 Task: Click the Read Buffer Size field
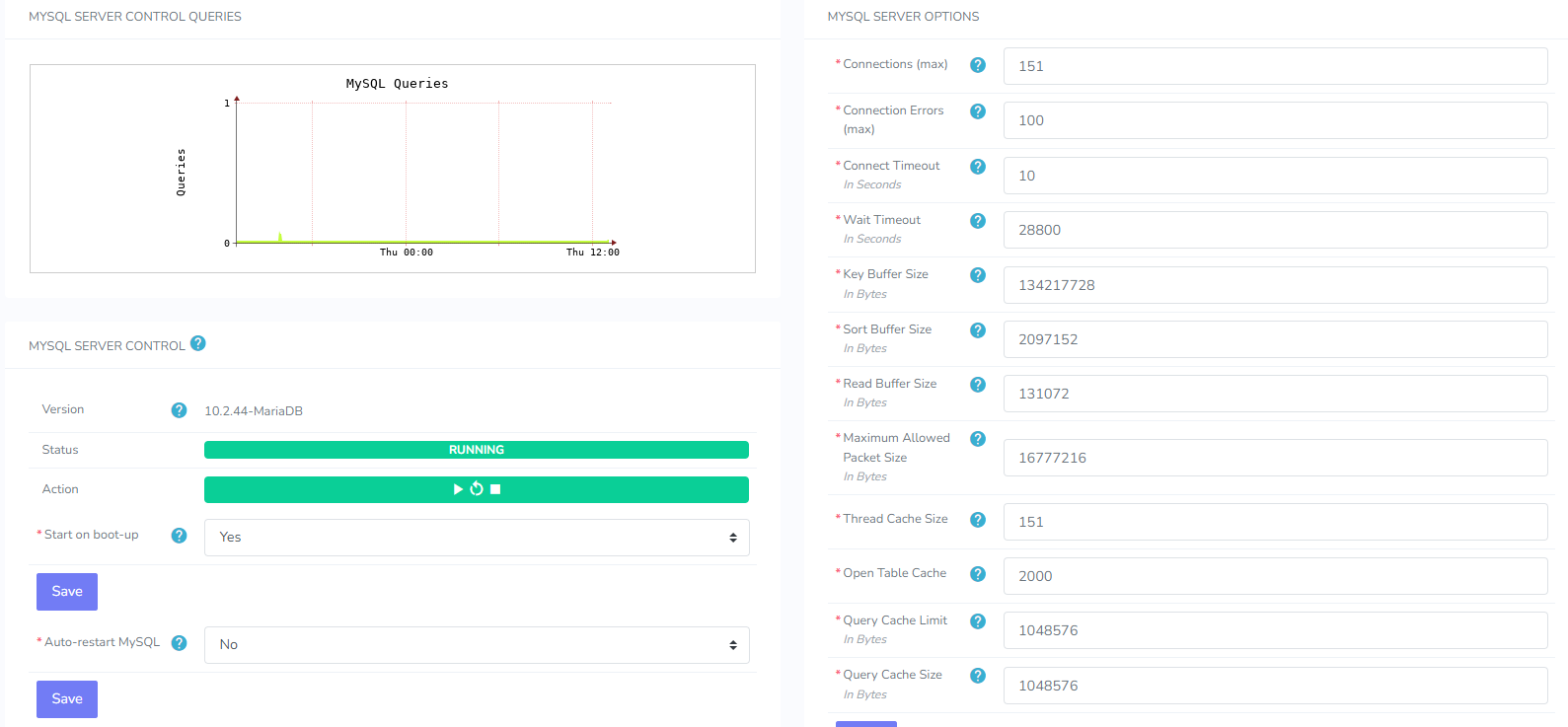[1276, 394]
